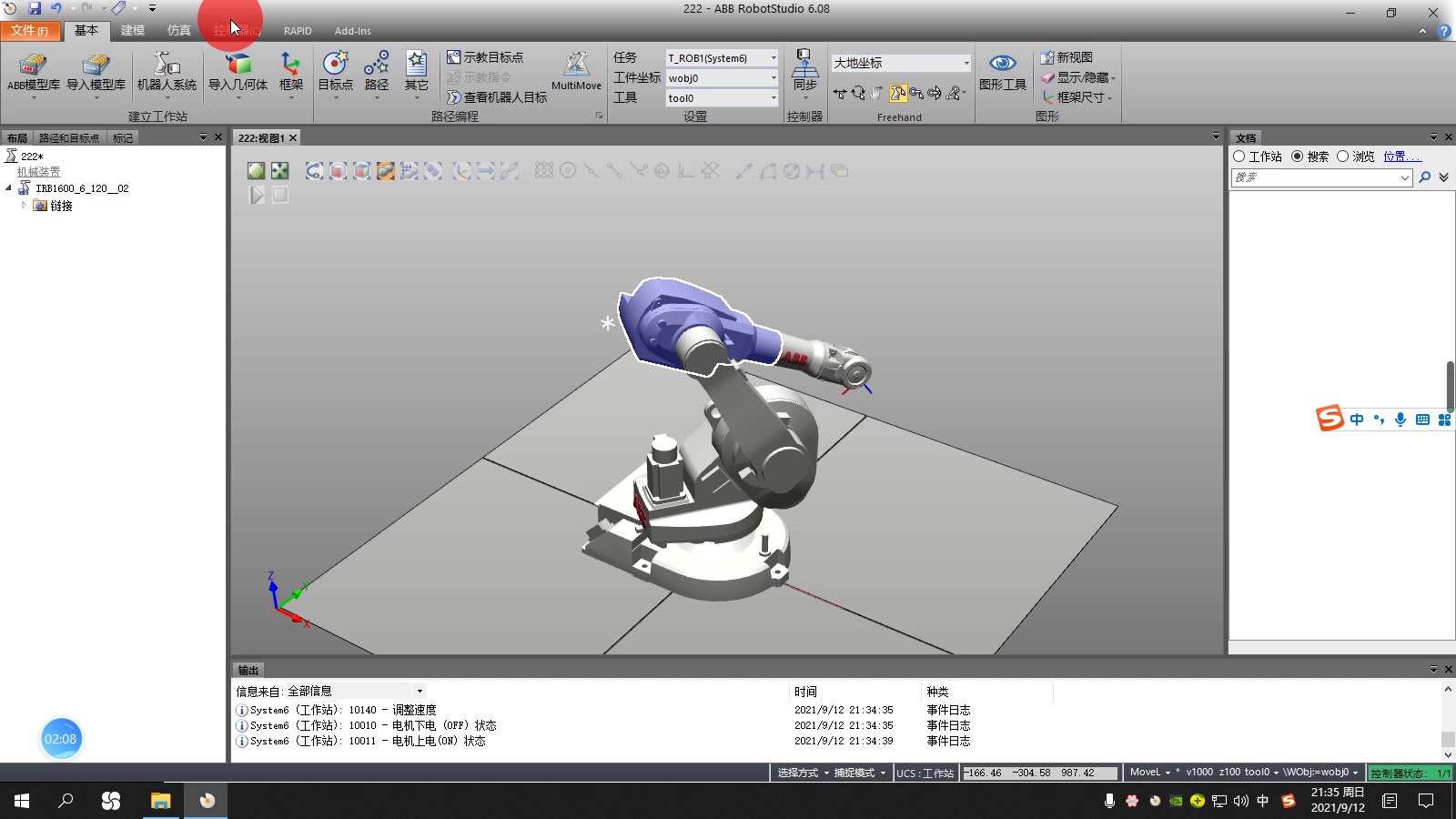Image resolution: width=1456 pixels, height=819 pixels.
Task: Collapse the IRB1600_6_120__02 tree node
Action: [9, 188]
